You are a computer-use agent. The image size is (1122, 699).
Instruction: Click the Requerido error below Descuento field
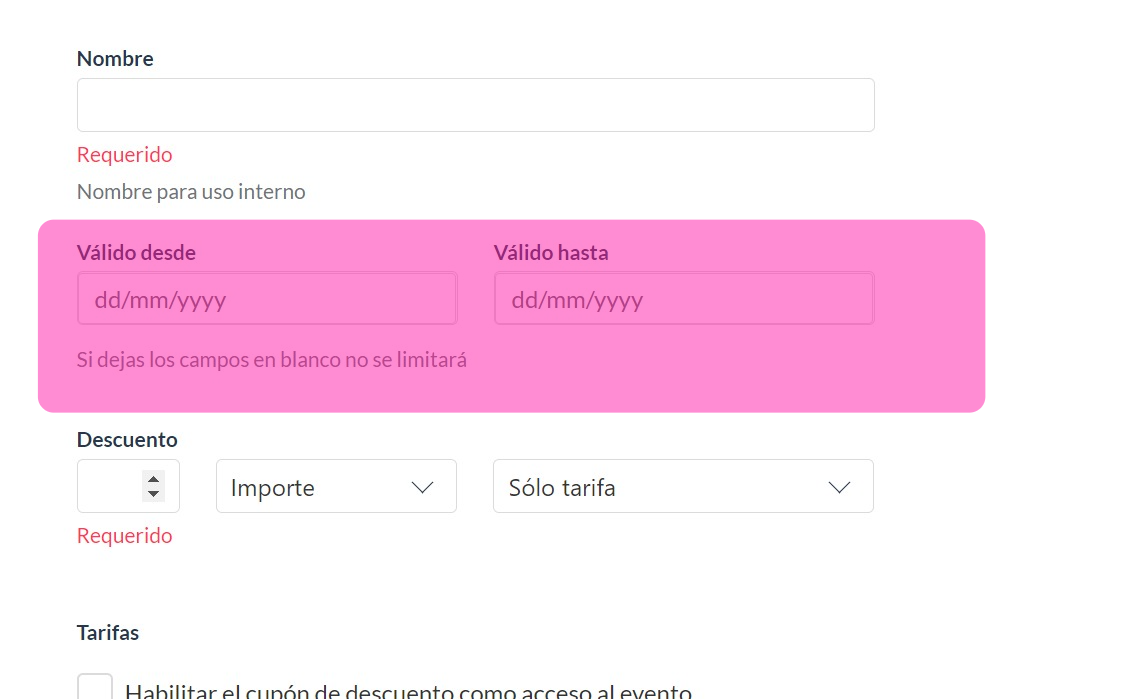(125, 536)
